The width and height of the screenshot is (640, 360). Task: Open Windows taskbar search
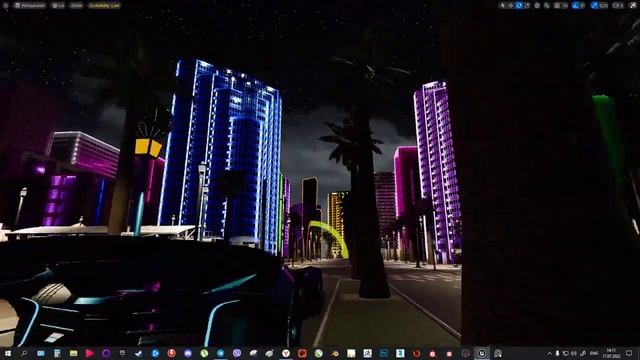point(24,353)
